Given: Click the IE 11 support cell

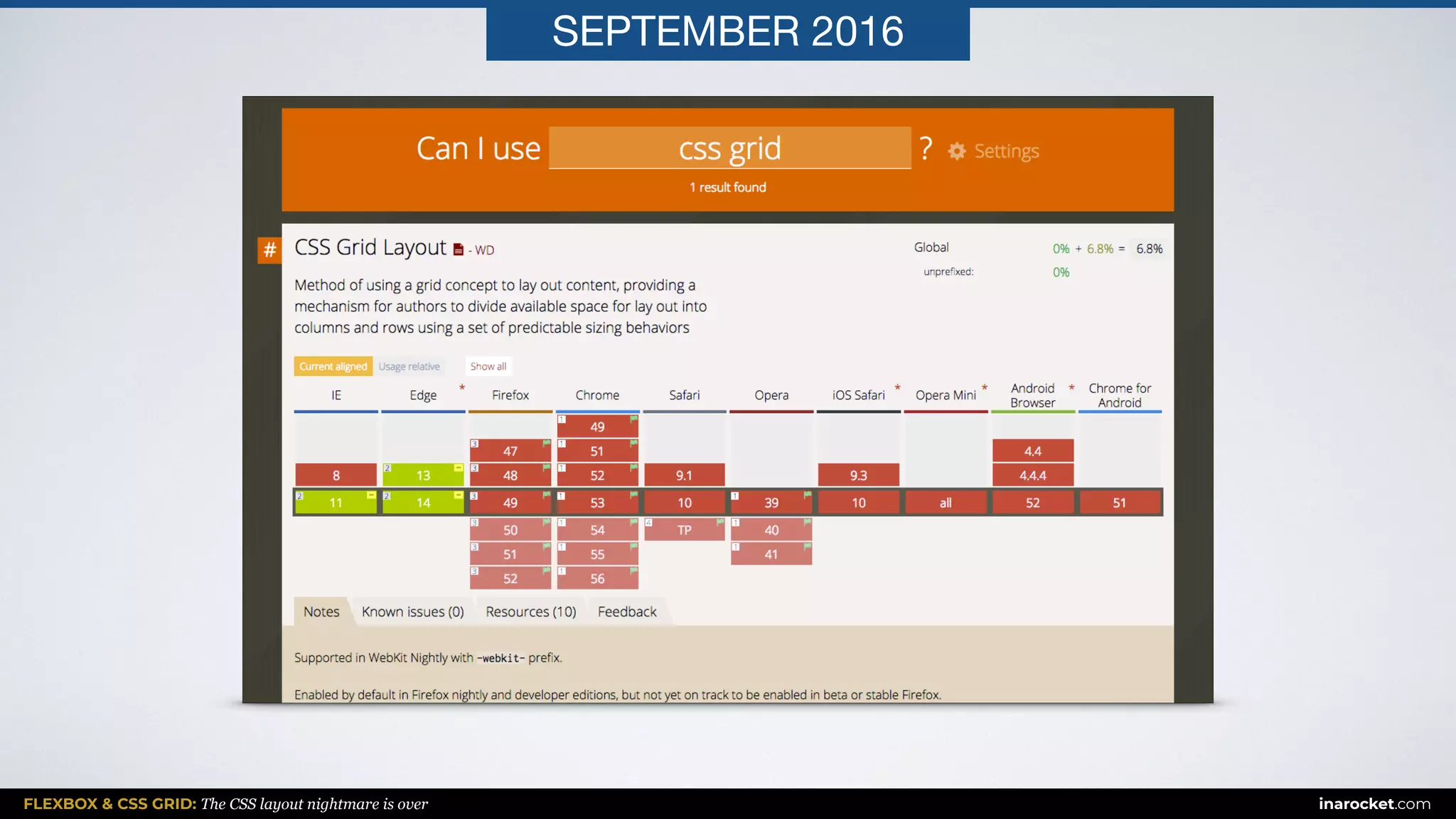Looking at the screenshot, I should [336, 503].
